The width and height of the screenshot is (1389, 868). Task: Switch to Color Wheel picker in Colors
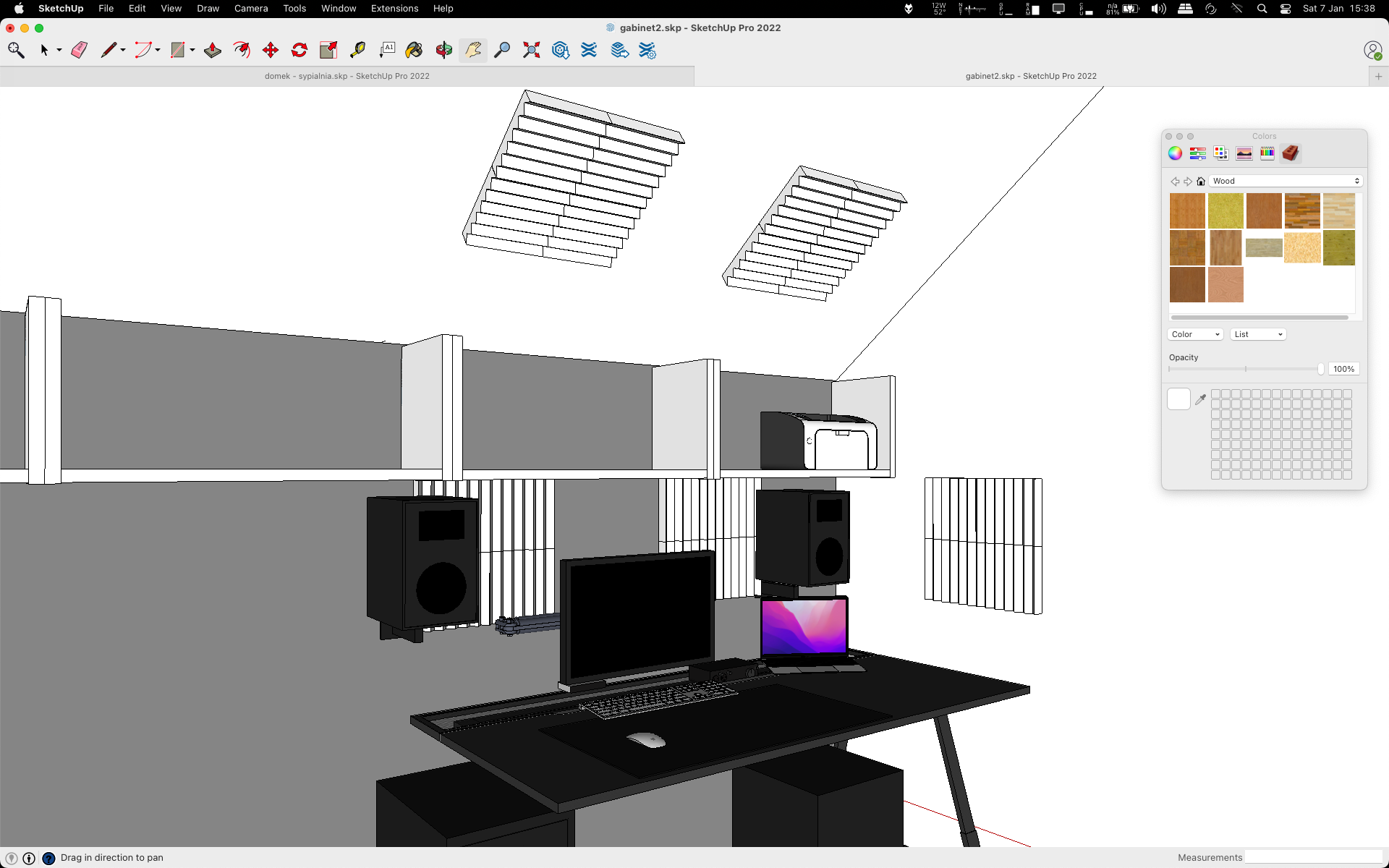click(x=1175, y=153)
